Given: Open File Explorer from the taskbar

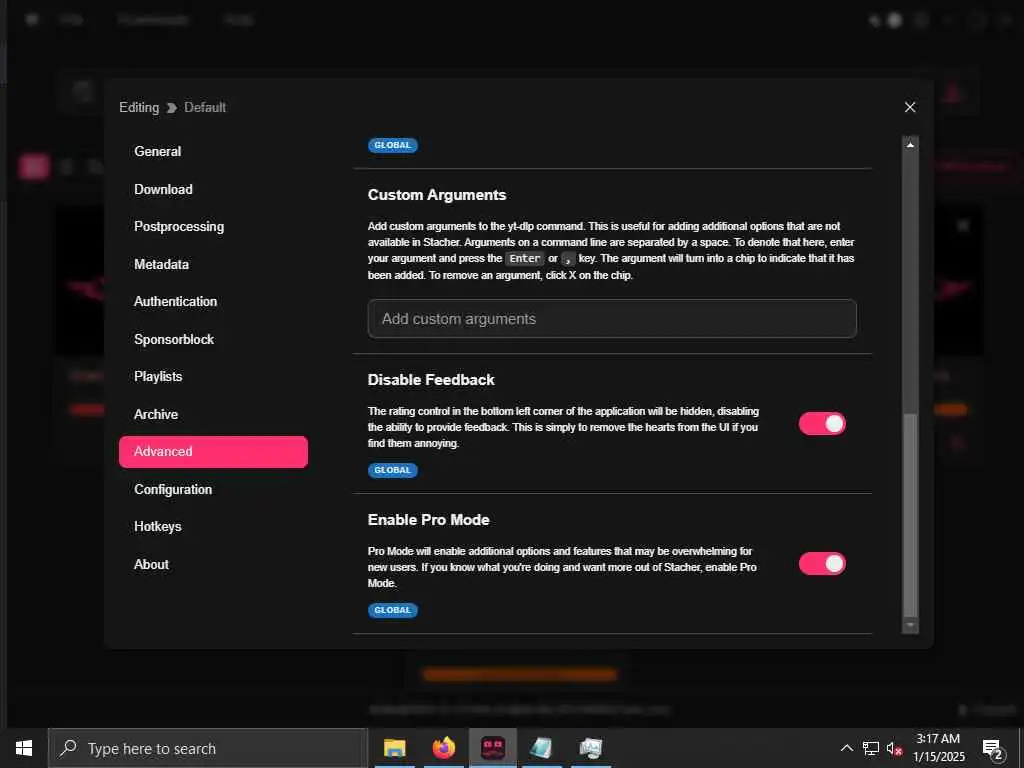Looking at the screenshot, I should (x=394, y=748).
